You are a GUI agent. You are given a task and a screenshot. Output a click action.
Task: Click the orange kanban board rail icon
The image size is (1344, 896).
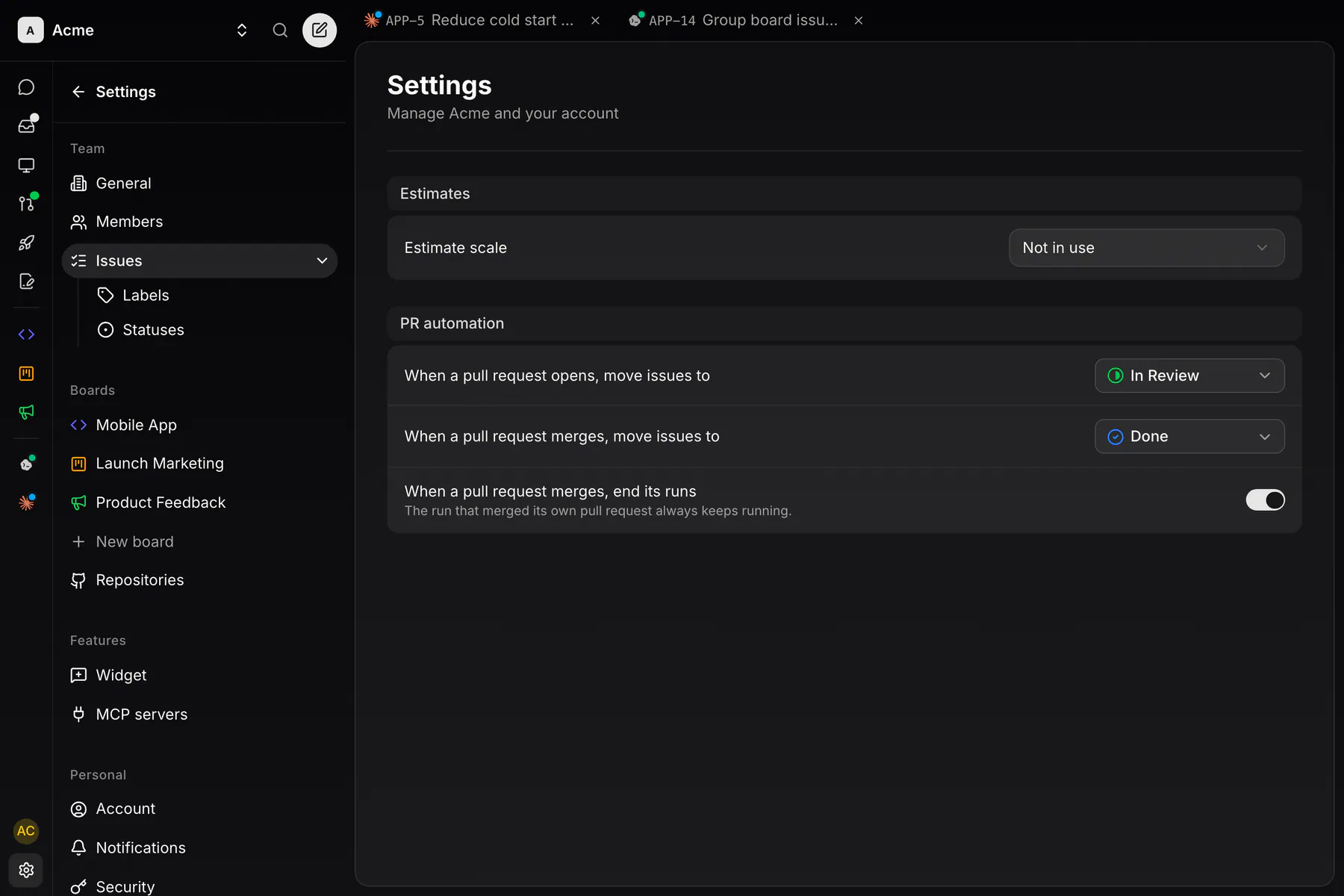pos(26,373)
